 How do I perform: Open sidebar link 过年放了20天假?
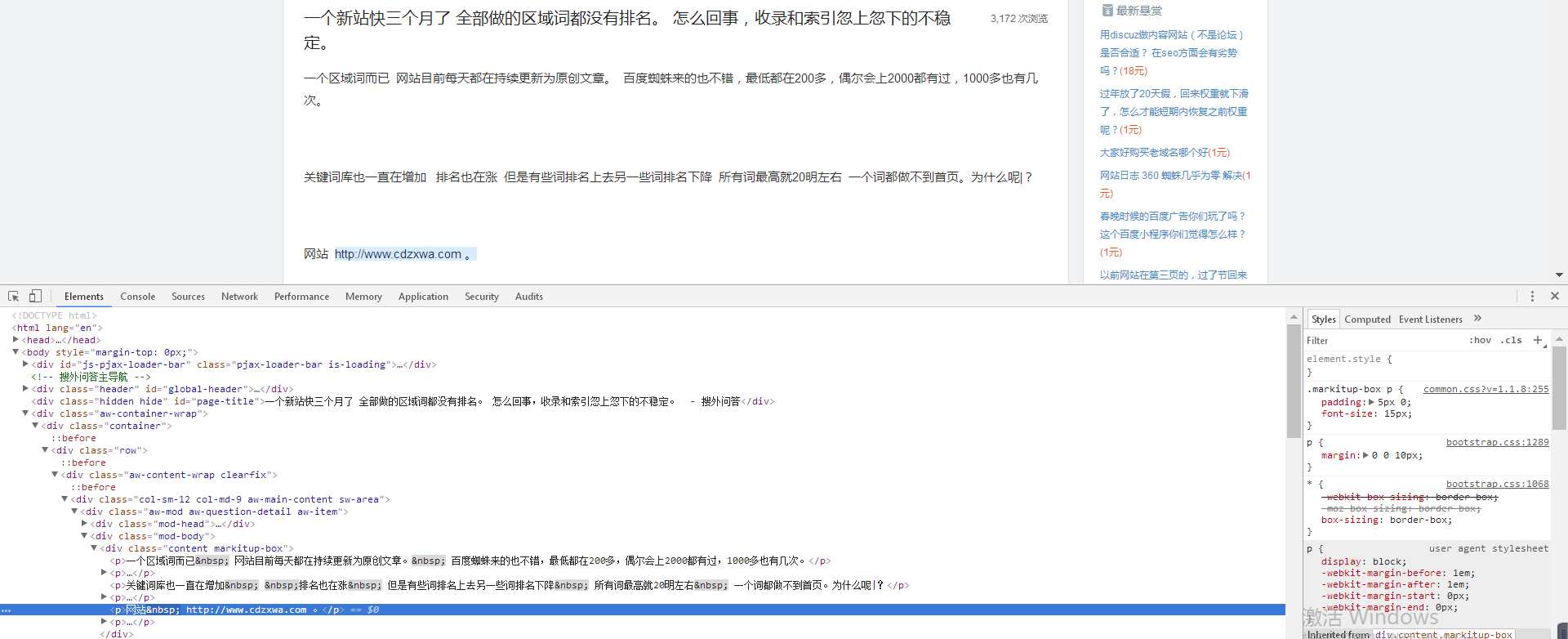(1174, 111)
